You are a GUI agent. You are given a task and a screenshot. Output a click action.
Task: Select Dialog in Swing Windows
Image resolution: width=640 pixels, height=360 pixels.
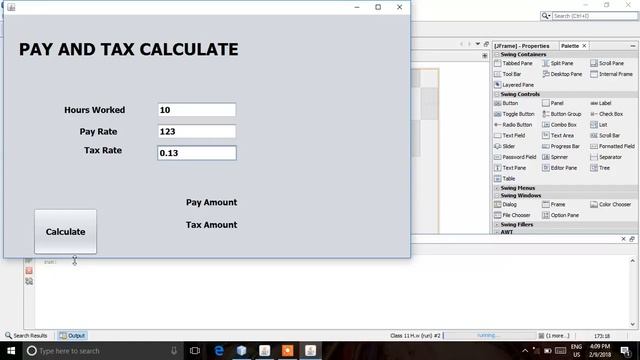[505, 204]
